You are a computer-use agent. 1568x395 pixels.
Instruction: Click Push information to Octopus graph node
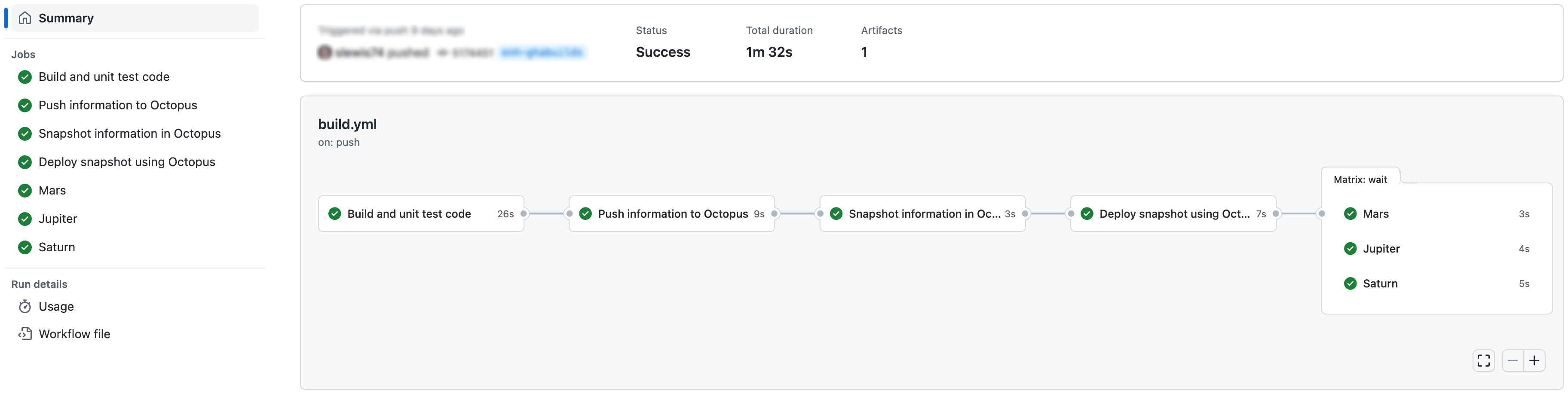[x=672, y=213]
